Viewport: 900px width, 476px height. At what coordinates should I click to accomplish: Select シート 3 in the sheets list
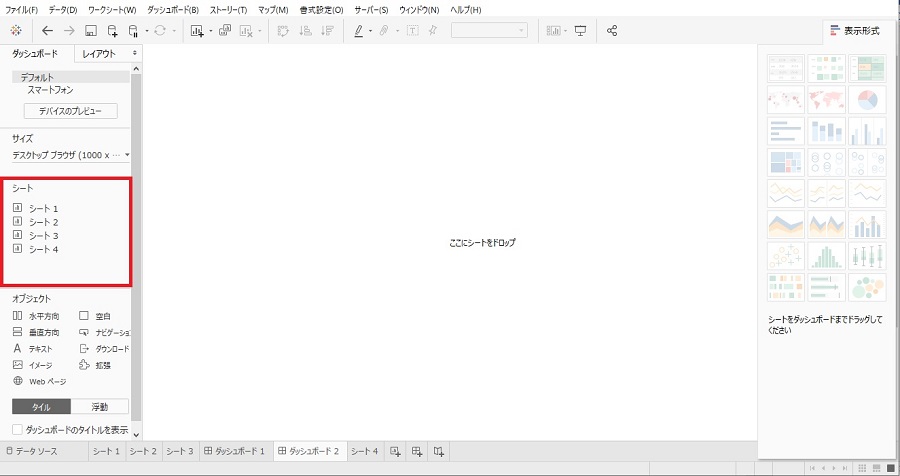(x=43, y=235)
